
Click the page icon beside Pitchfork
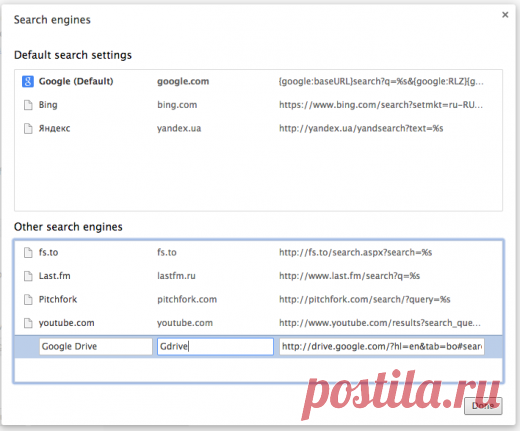click(28, 299)
